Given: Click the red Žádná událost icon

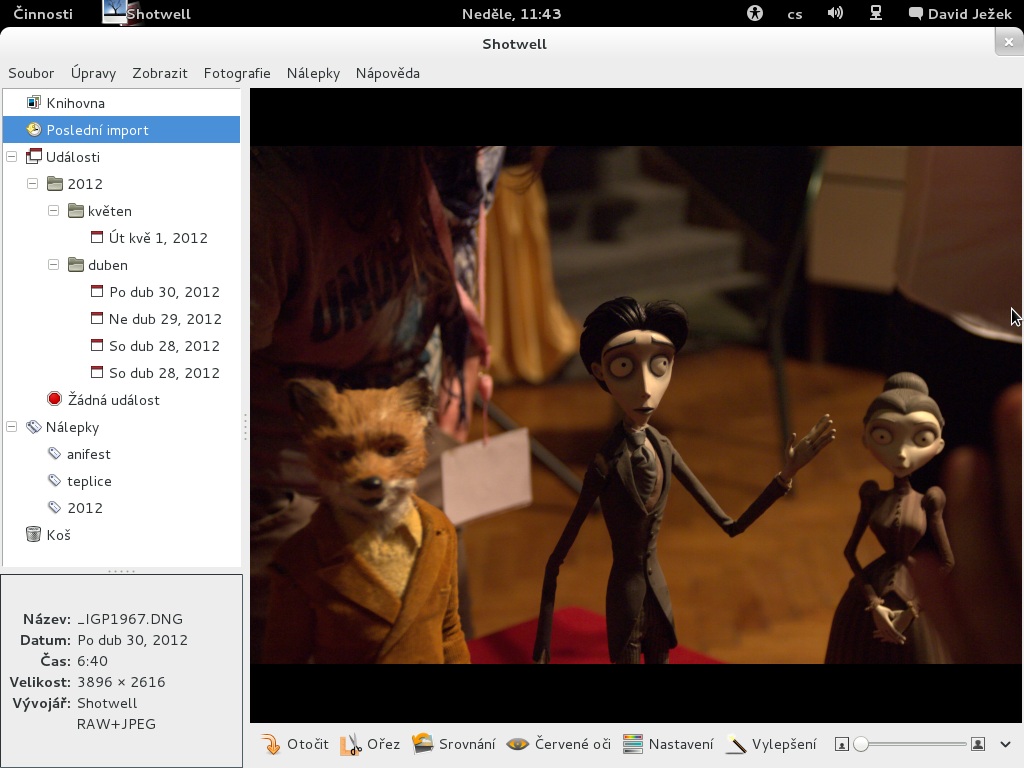Looking at the screenshot, I should pos(55,399).
